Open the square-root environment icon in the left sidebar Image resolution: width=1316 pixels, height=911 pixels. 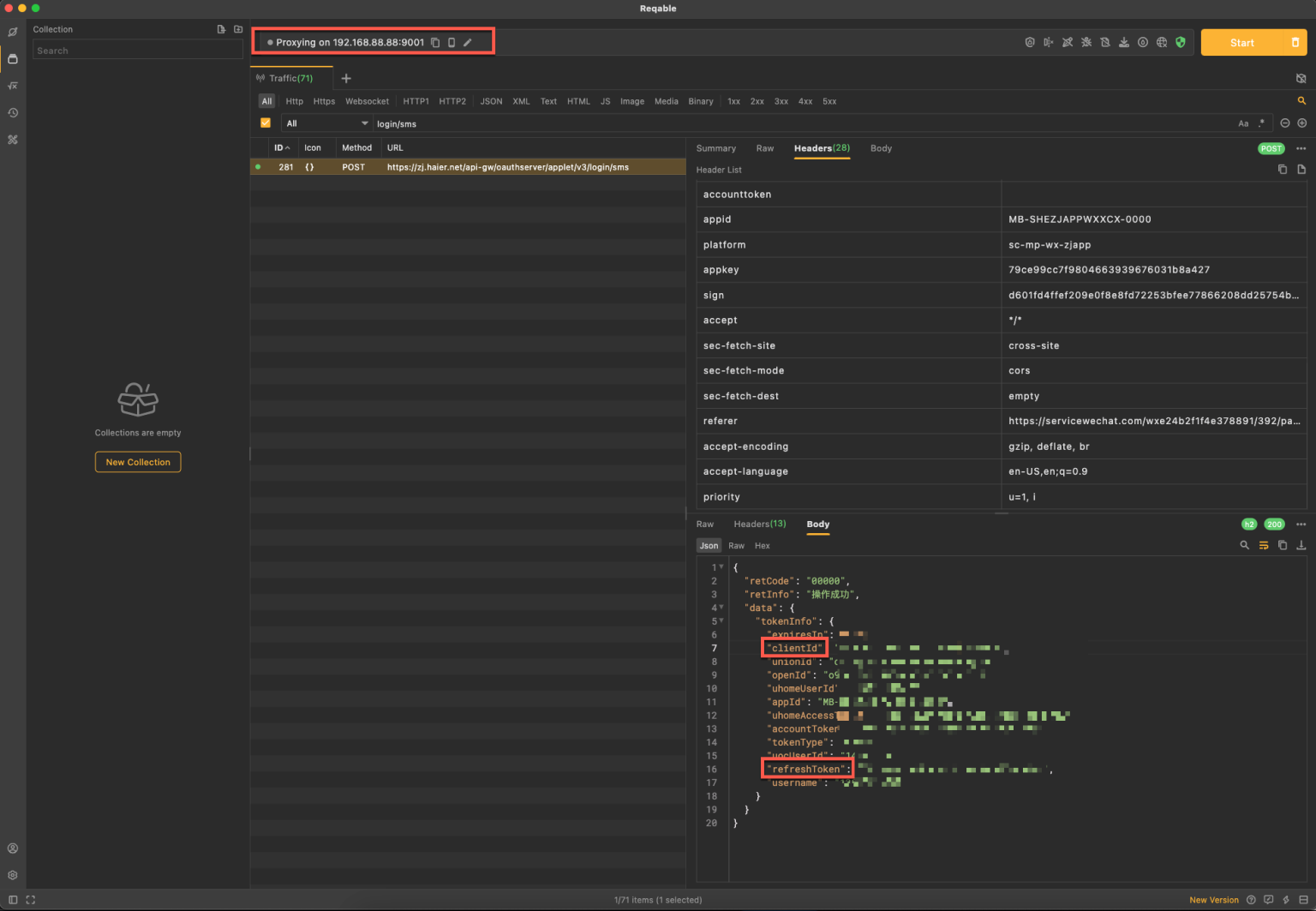pos(13,86)
